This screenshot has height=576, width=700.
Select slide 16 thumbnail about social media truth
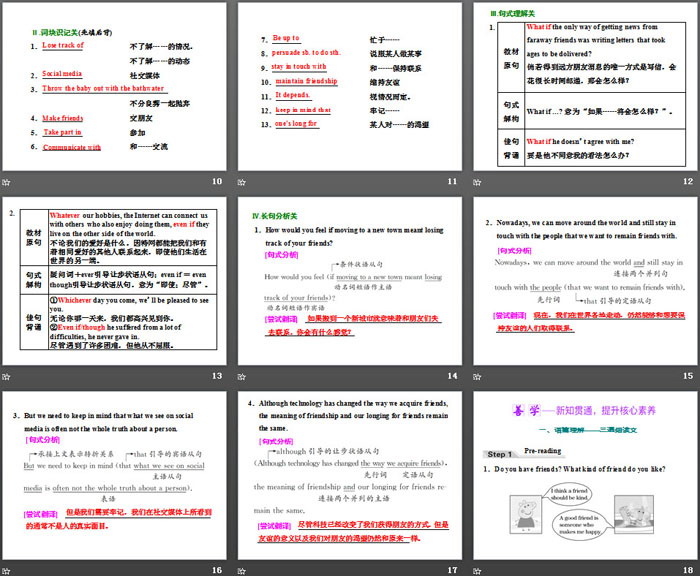(x=114, y=476)
